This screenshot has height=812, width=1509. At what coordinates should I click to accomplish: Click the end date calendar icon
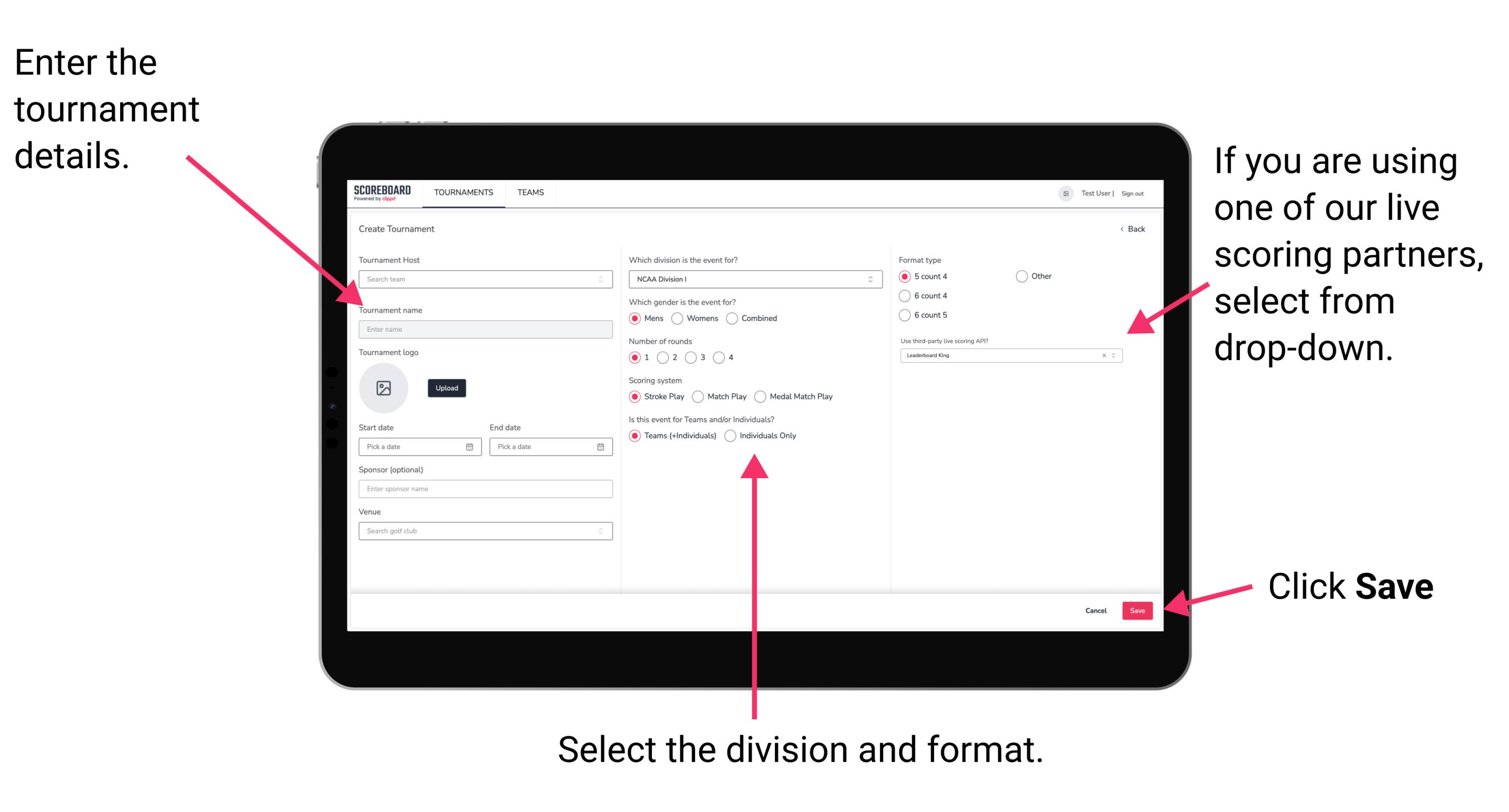coord(601,448)
